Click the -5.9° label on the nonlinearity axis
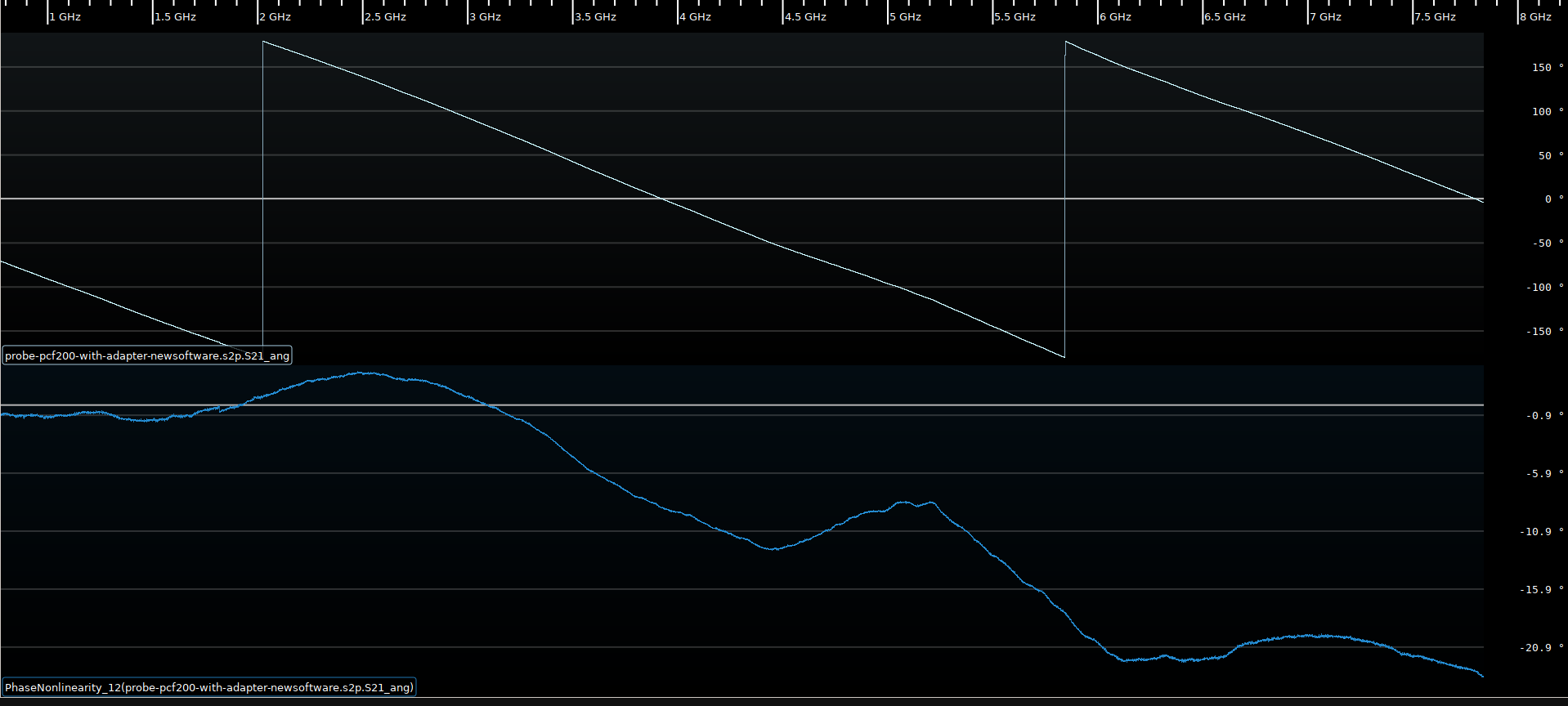1568x706 pixels. (1545, 473)
